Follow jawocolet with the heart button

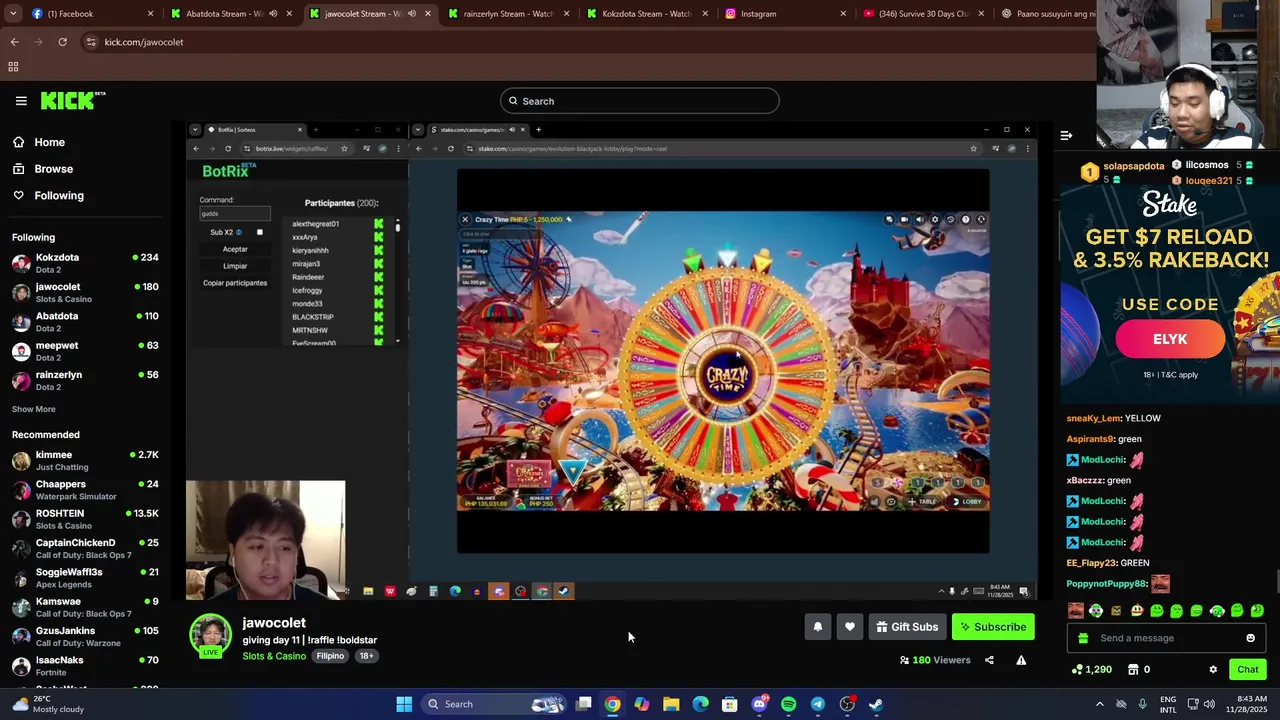tap(849, 627)
